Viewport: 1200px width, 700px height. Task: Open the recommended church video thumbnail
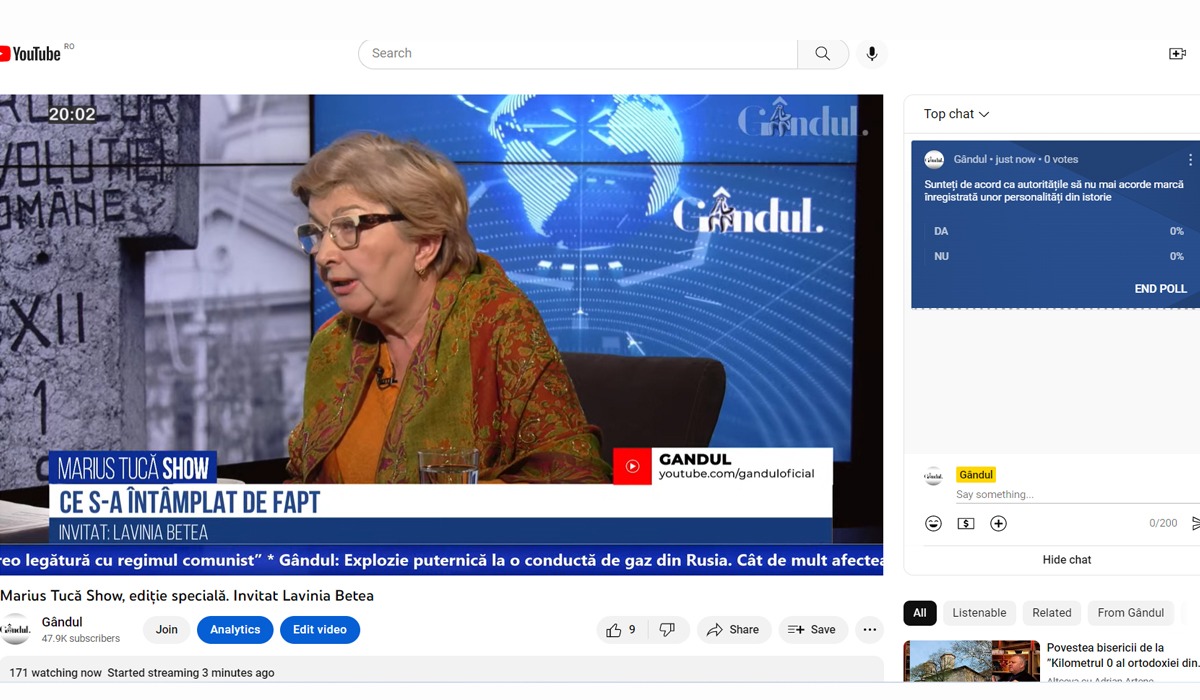click(x=970, y=661)
